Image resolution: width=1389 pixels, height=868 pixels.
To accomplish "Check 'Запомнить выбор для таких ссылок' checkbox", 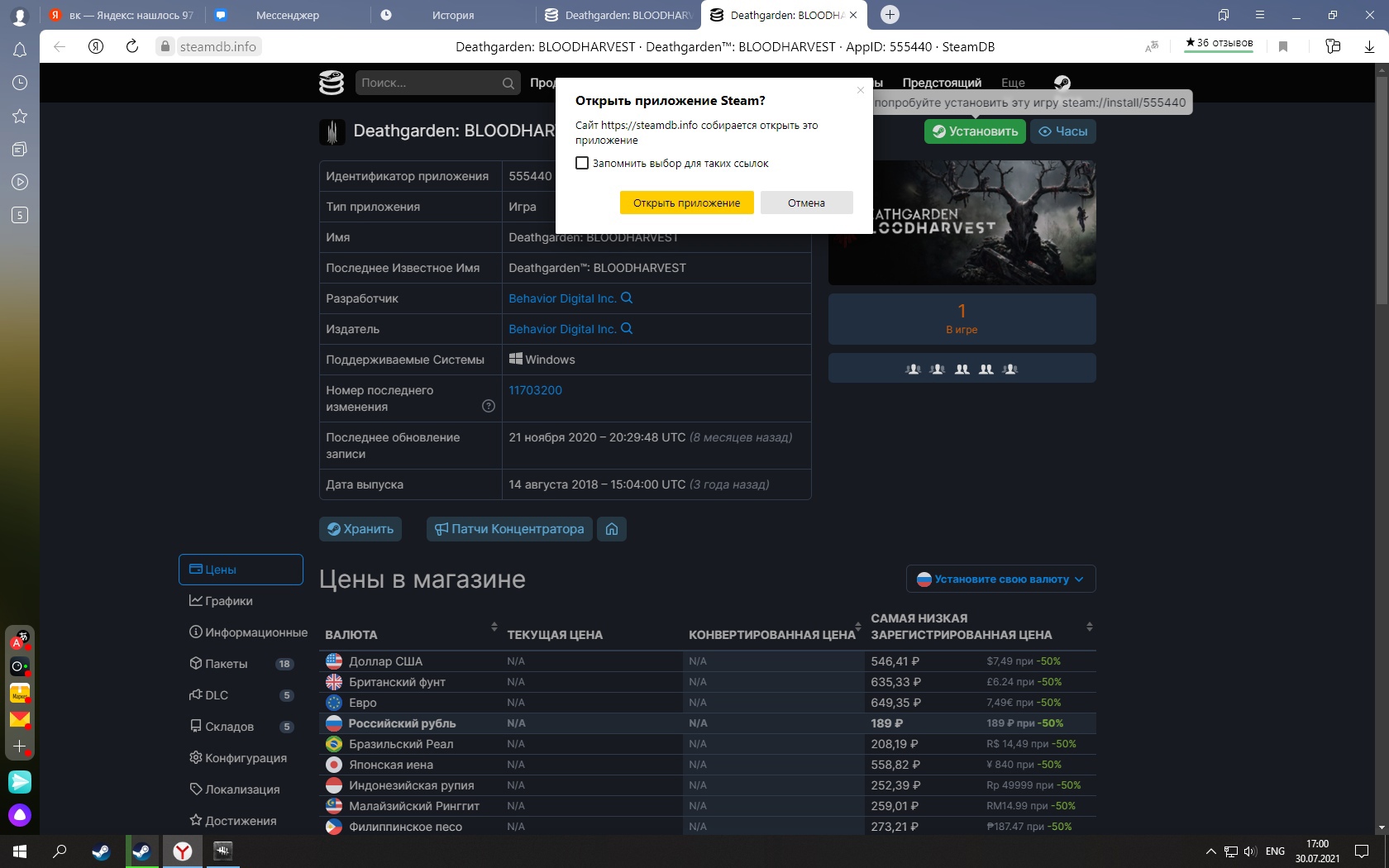I will pos(582,163).
